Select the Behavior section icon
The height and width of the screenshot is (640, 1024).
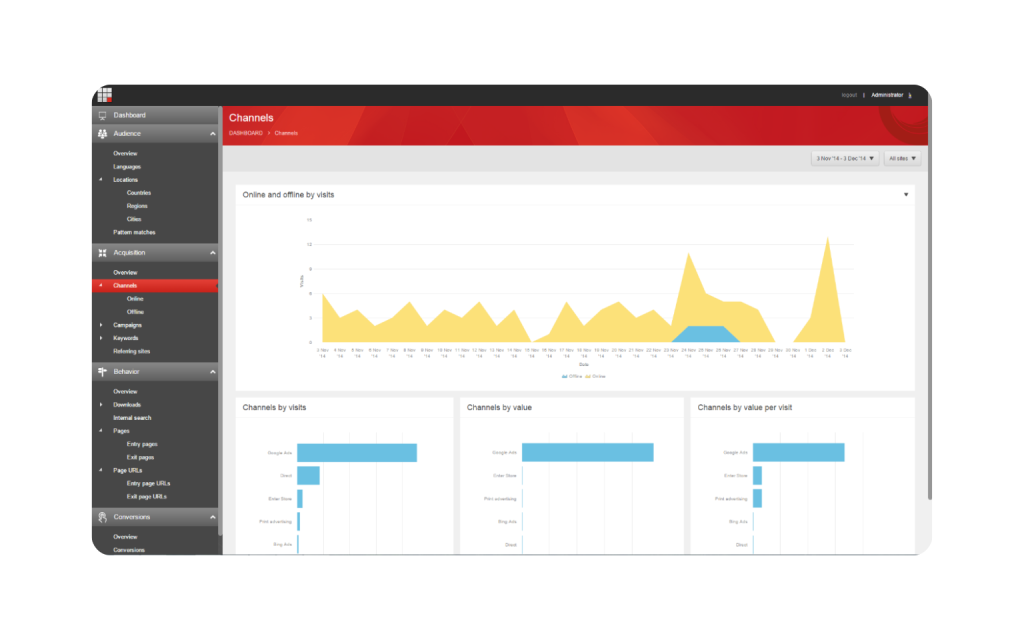click(x=101, y=371)
